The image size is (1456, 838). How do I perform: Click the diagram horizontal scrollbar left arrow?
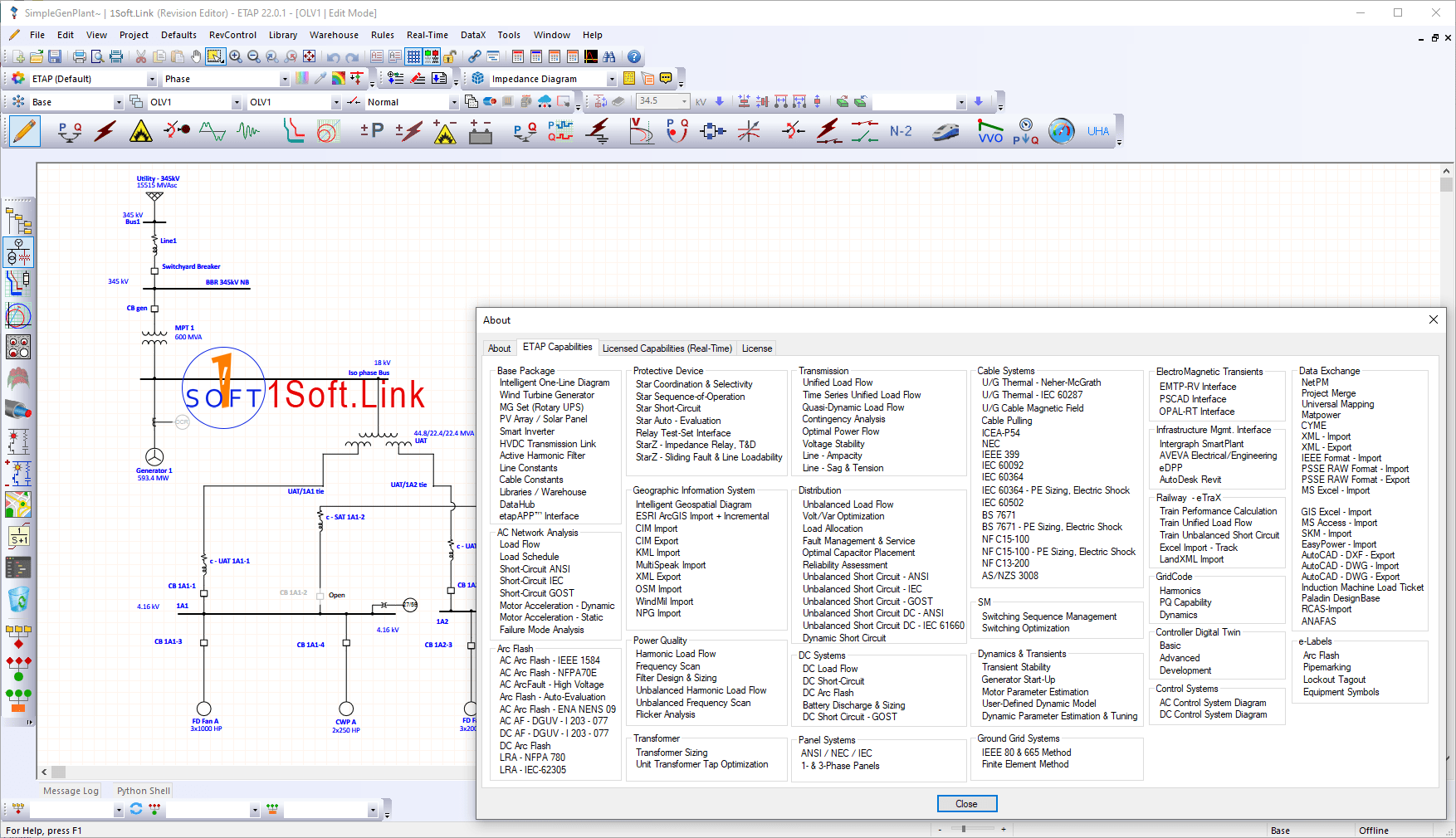click(x=44, y=772)
